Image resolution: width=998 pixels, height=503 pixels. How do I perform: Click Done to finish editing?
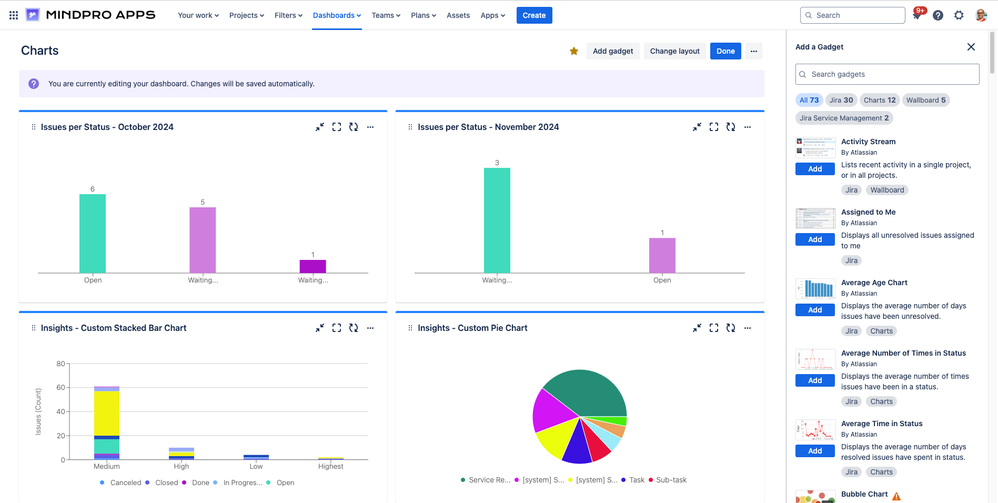[726, 51]
